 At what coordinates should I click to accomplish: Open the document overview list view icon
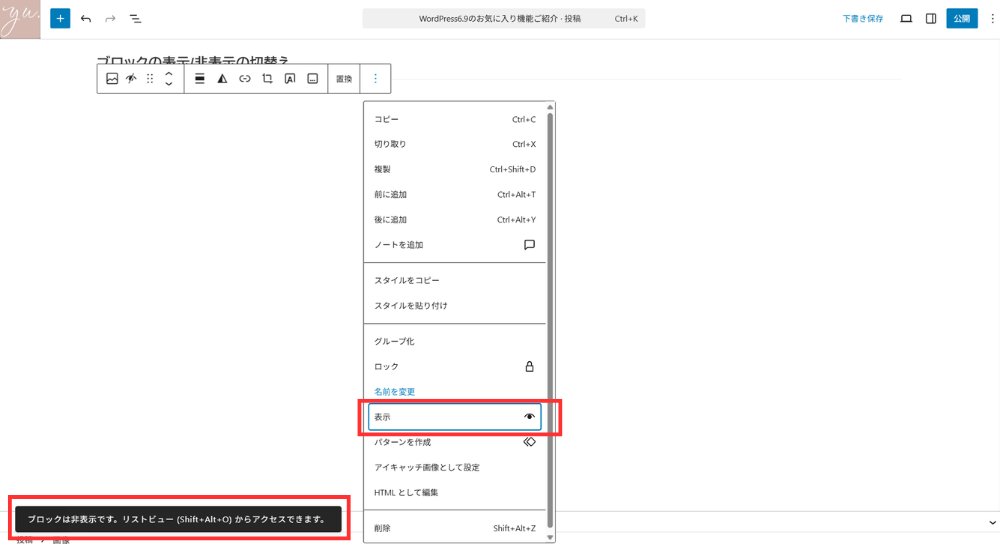135,19
